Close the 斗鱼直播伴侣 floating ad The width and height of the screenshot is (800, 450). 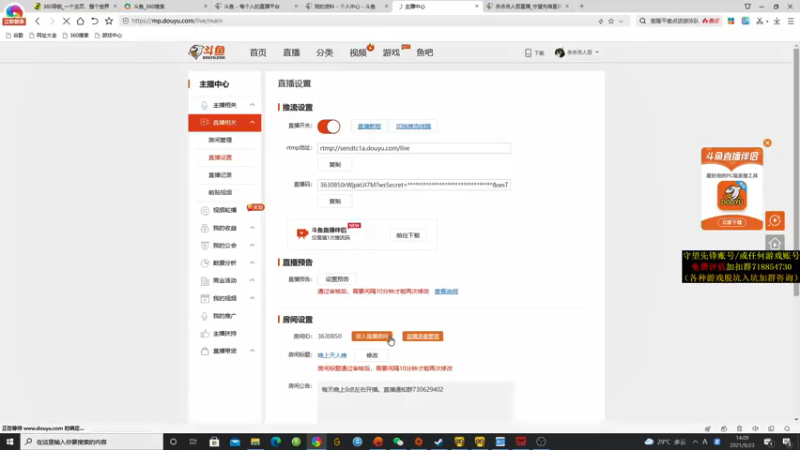click(767, 143)
